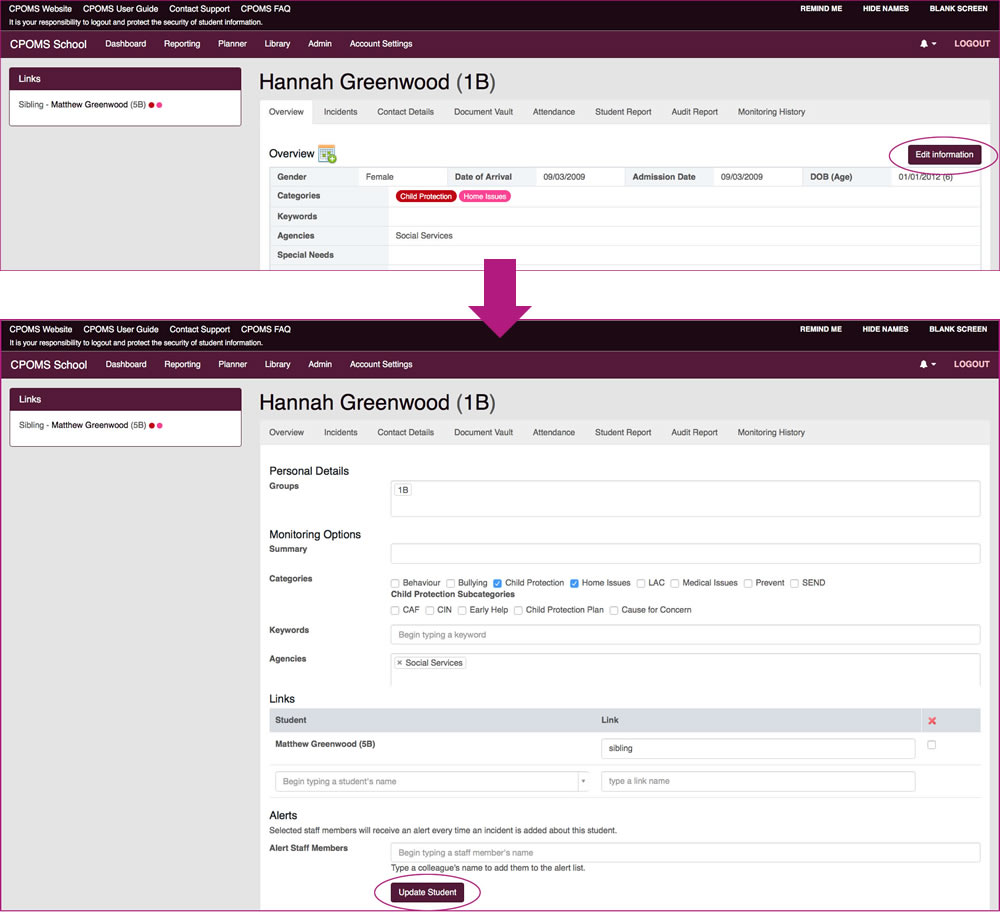Click the Update Student button
1000x912 pixels.
(x=427, y=892)
